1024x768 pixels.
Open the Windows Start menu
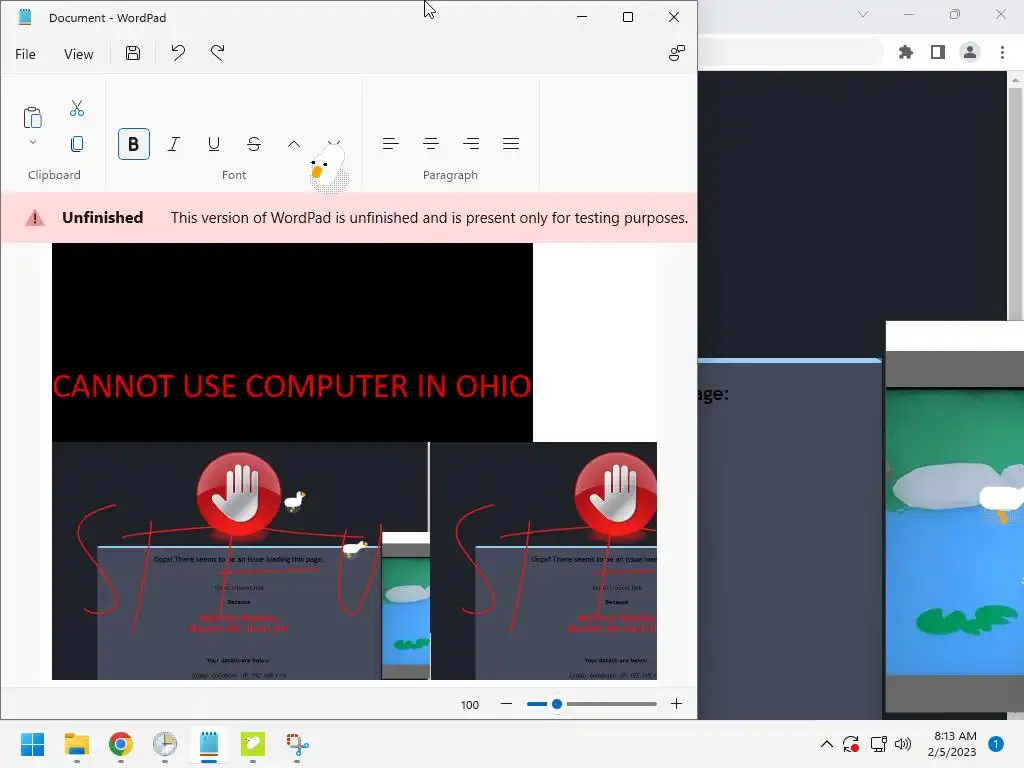[x=33, y=744]
